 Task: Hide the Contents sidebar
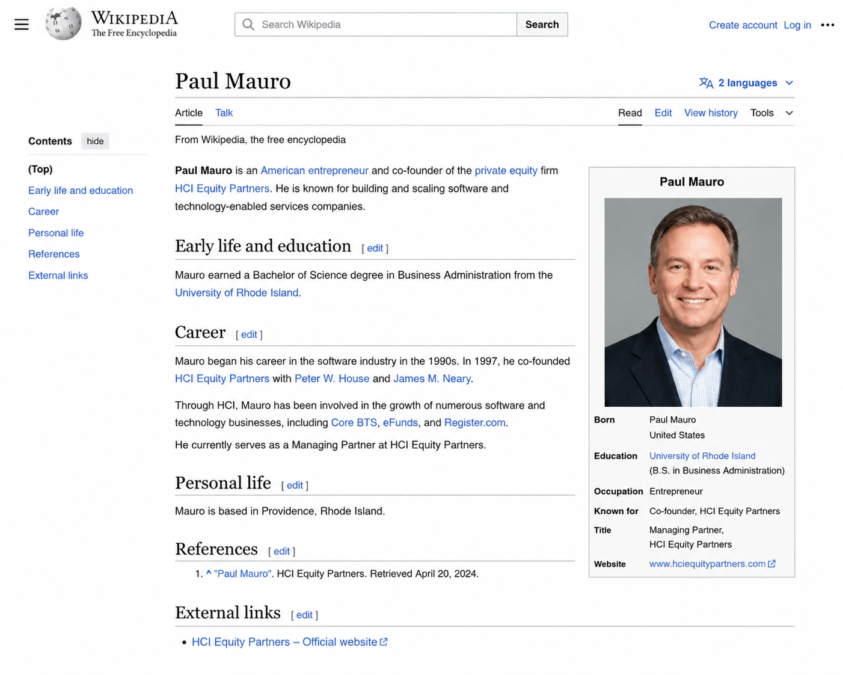[x=95, y=141]
